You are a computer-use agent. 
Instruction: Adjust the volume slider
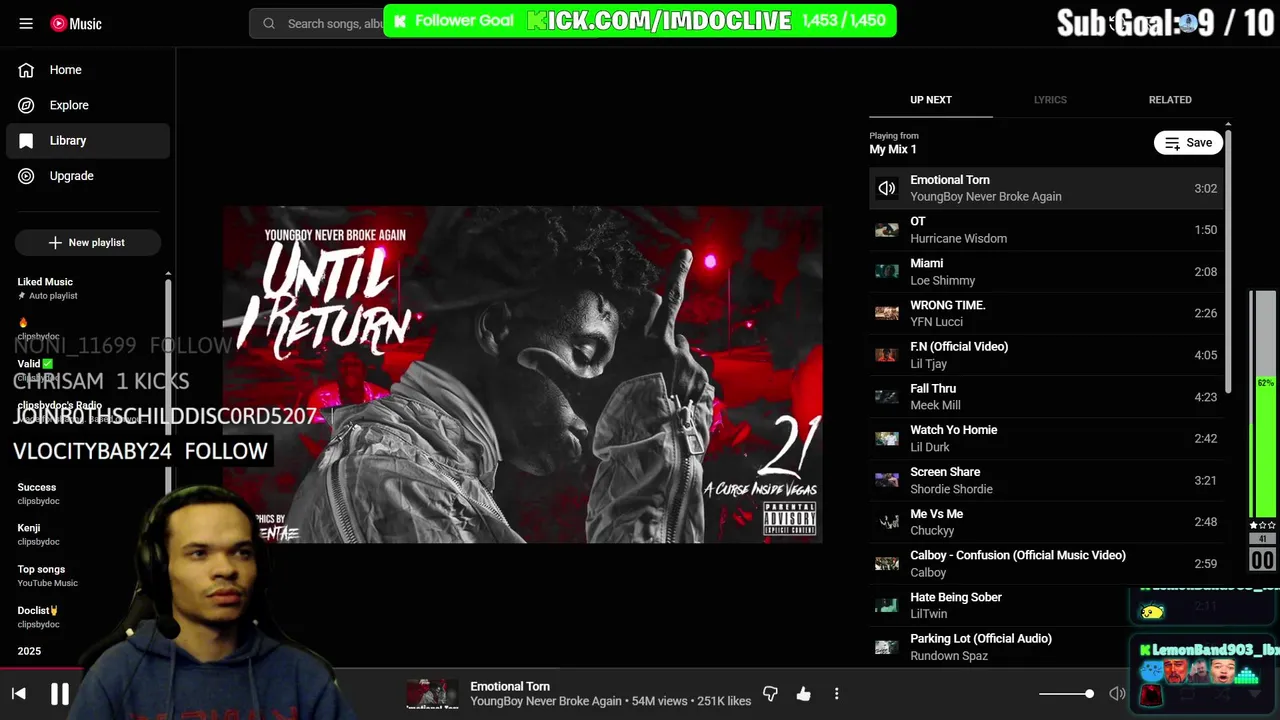[1066, 693]
